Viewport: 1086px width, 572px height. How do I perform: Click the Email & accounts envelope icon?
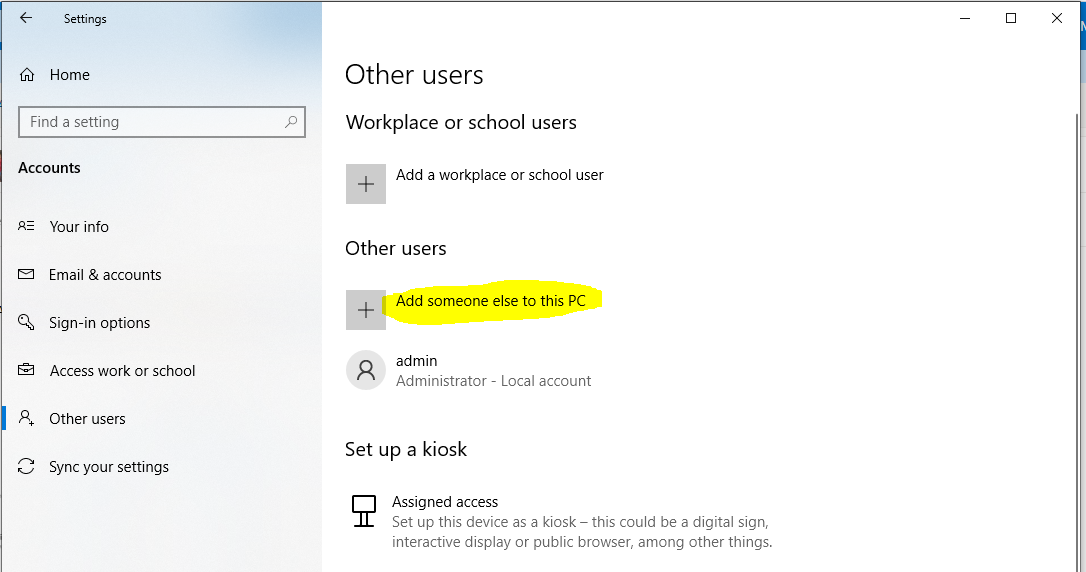pos(26,274)
